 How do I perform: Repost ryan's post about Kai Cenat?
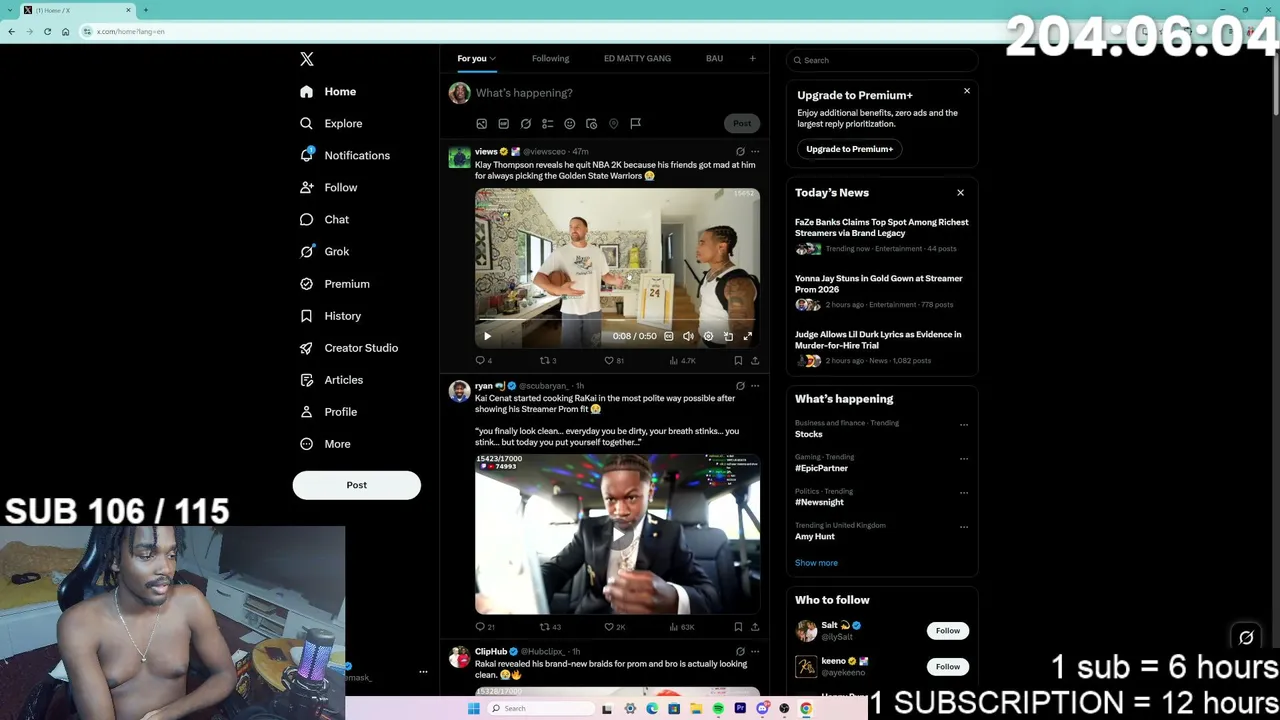pos(550,627)
